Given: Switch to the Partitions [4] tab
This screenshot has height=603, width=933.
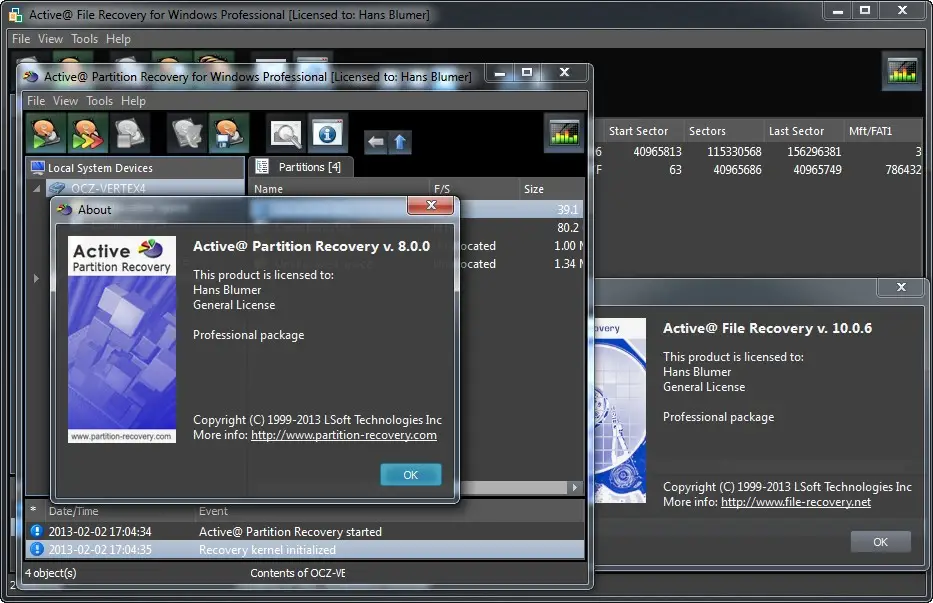Looking at the screenshot, I should tap(301, 167).
